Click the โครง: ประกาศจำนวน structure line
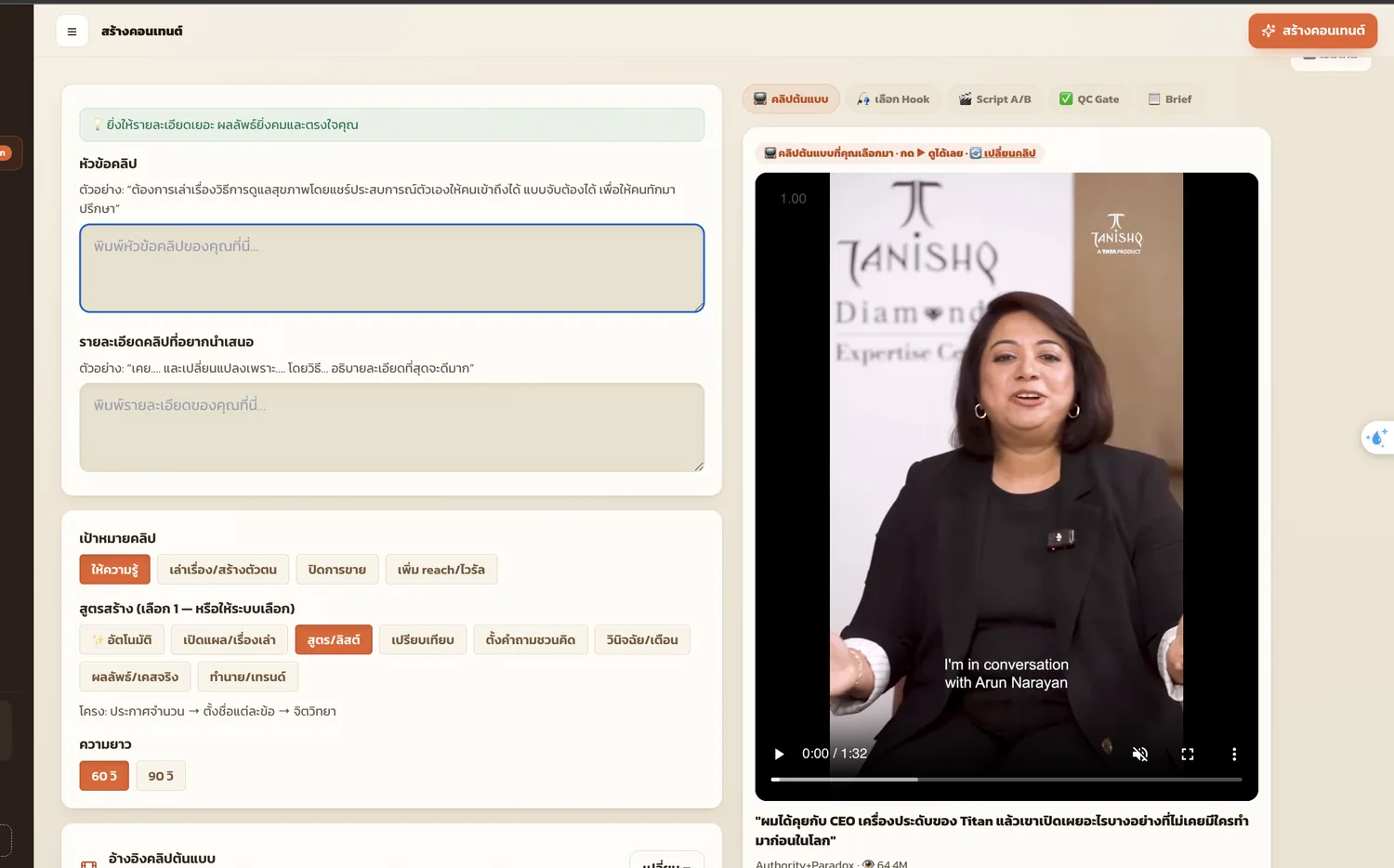 click(208, 711)
